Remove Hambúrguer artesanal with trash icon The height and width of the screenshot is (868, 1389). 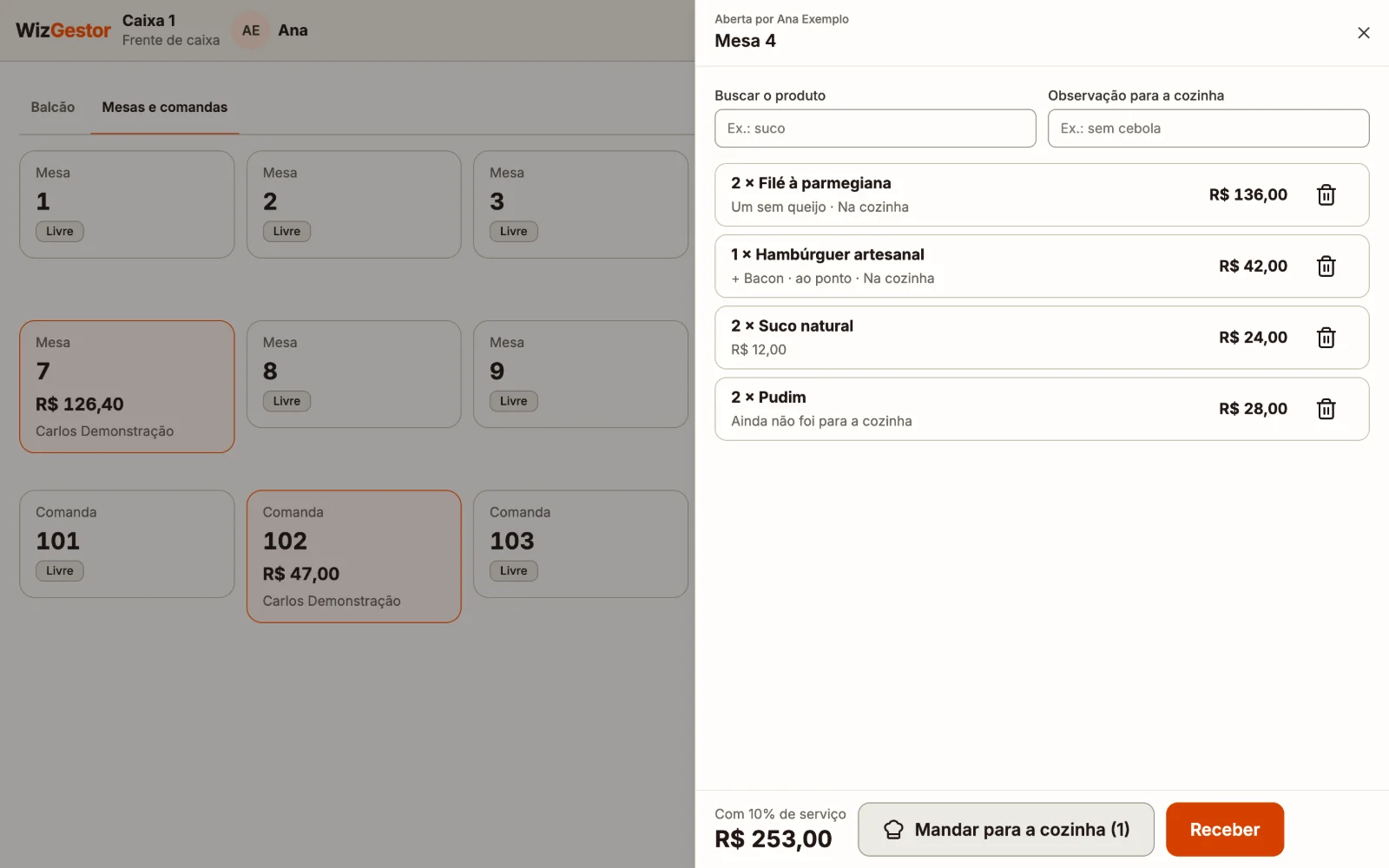point(1326,266)
